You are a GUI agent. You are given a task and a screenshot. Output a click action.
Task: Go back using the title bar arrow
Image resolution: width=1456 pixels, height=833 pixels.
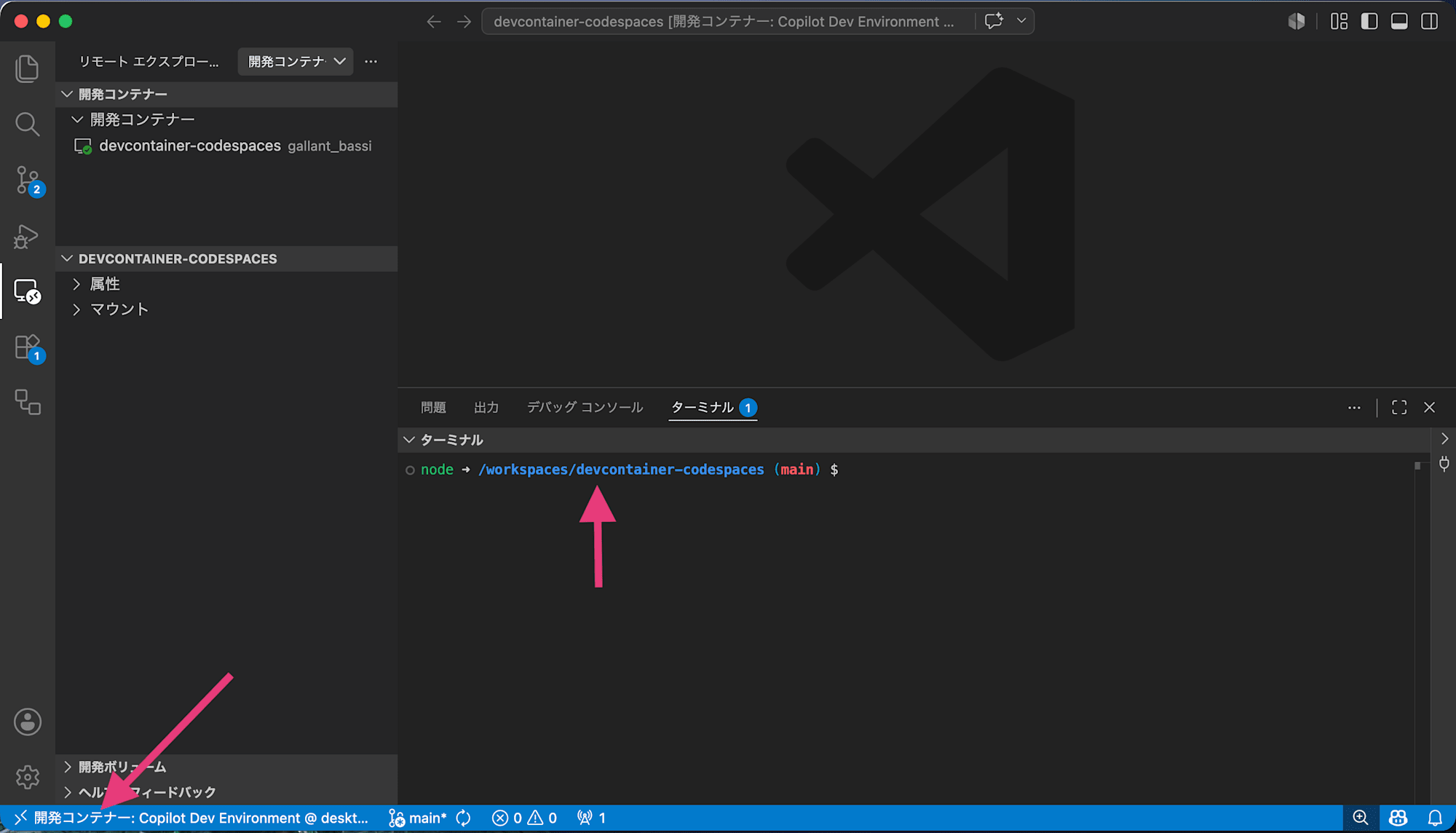point(434,22)
